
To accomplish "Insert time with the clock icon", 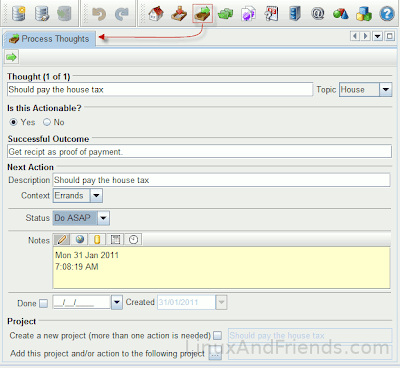I will (133, 239).
